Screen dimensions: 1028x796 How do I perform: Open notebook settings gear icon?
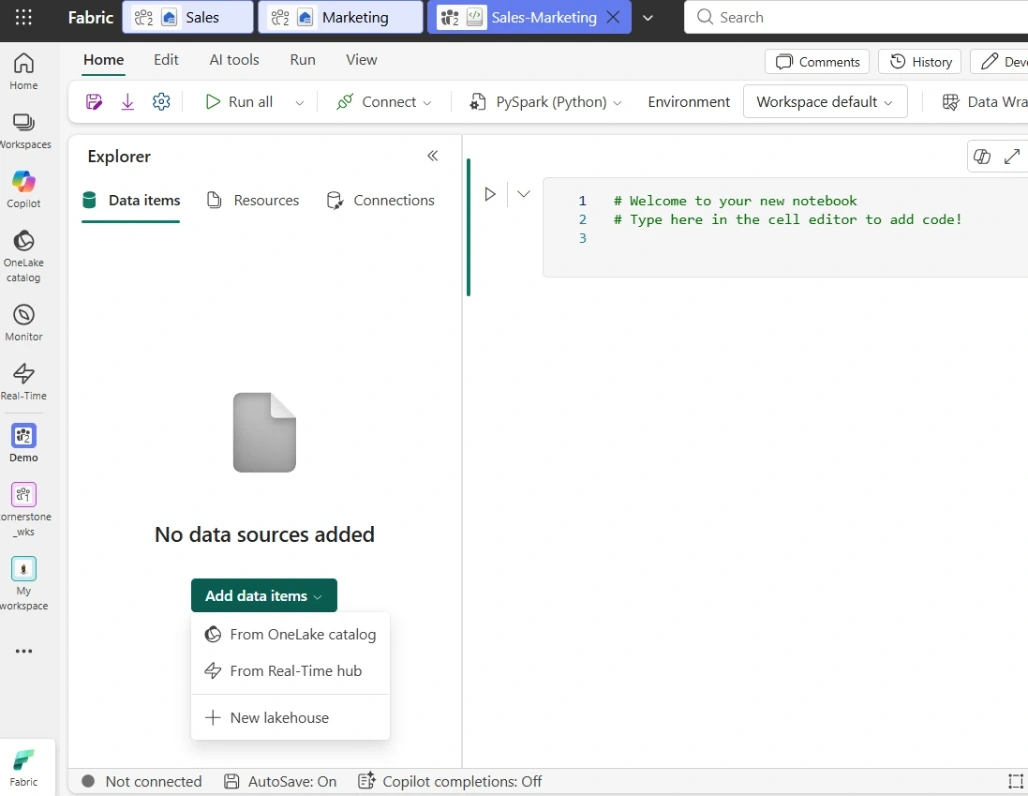161,102
